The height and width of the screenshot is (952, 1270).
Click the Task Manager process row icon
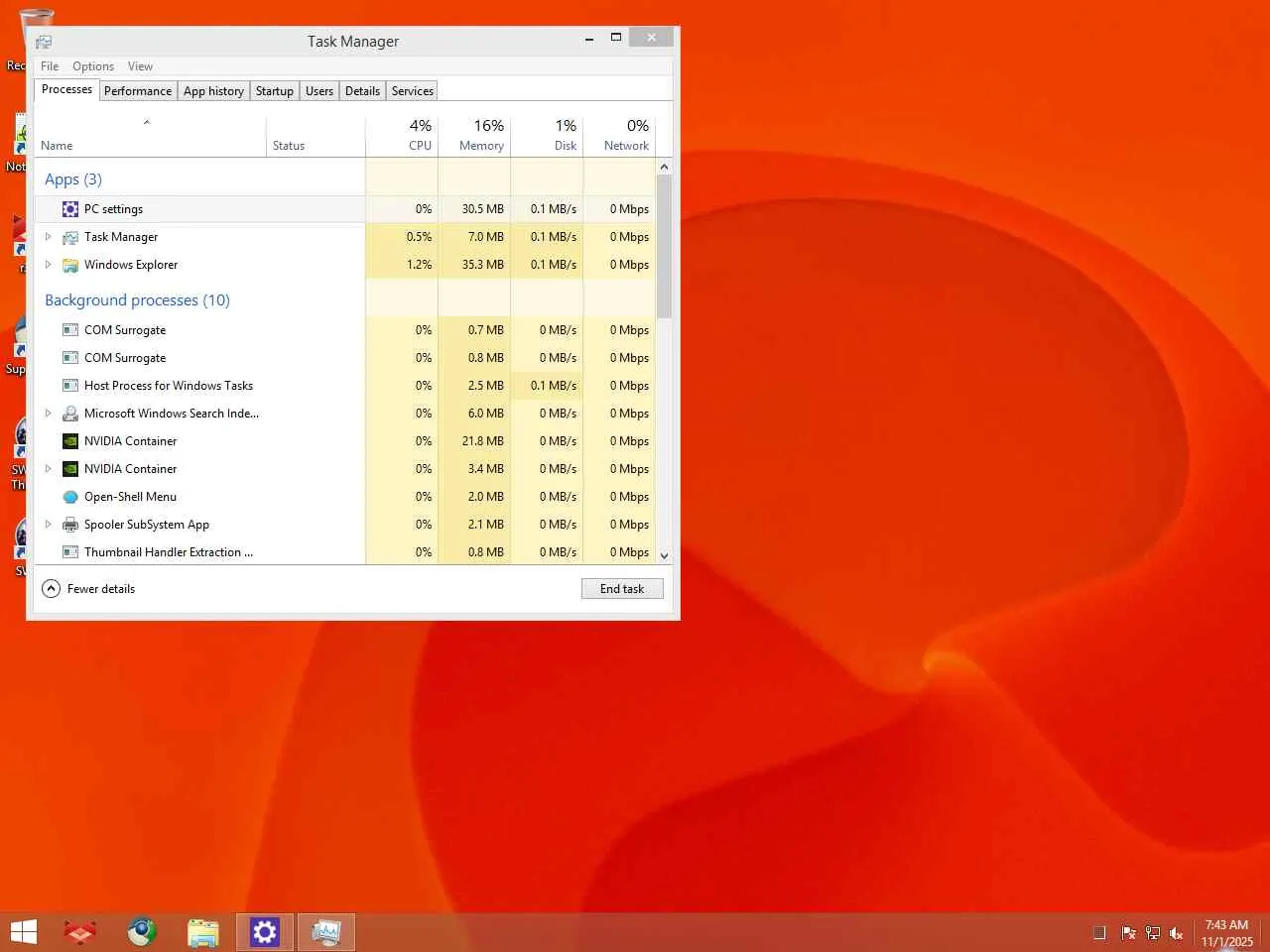tap(70, 237)
